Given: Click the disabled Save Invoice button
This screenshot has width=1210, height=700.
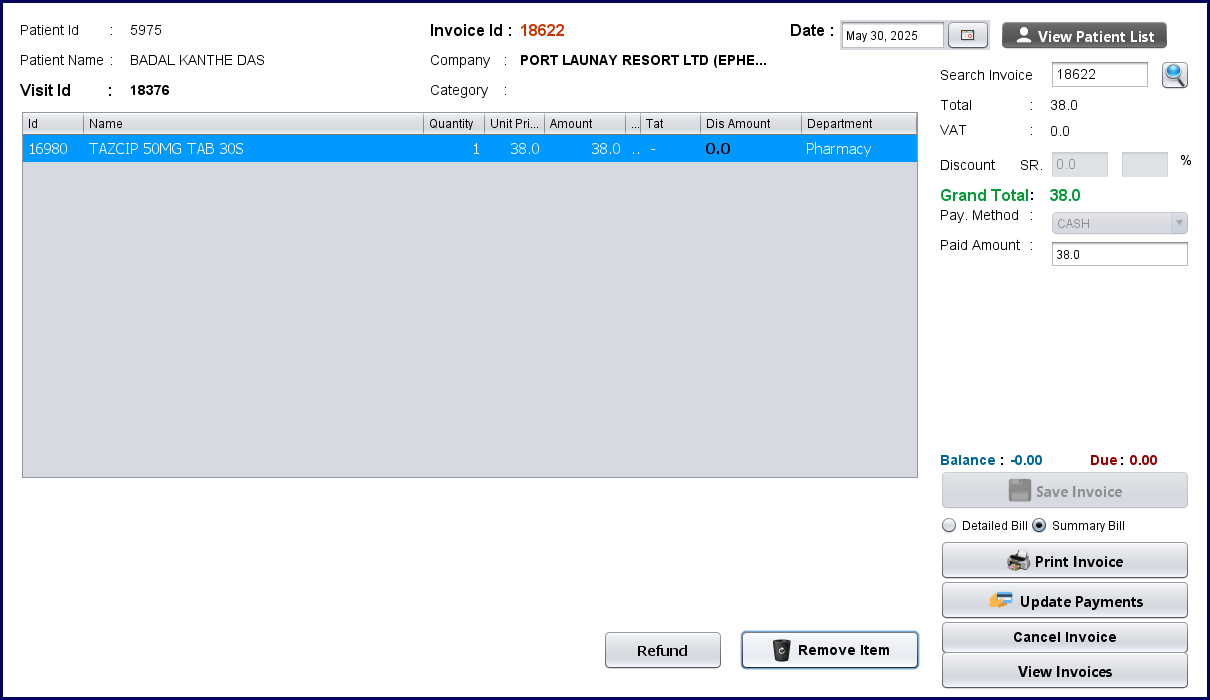Looking at the screenshot, I should coord(1064,491).
